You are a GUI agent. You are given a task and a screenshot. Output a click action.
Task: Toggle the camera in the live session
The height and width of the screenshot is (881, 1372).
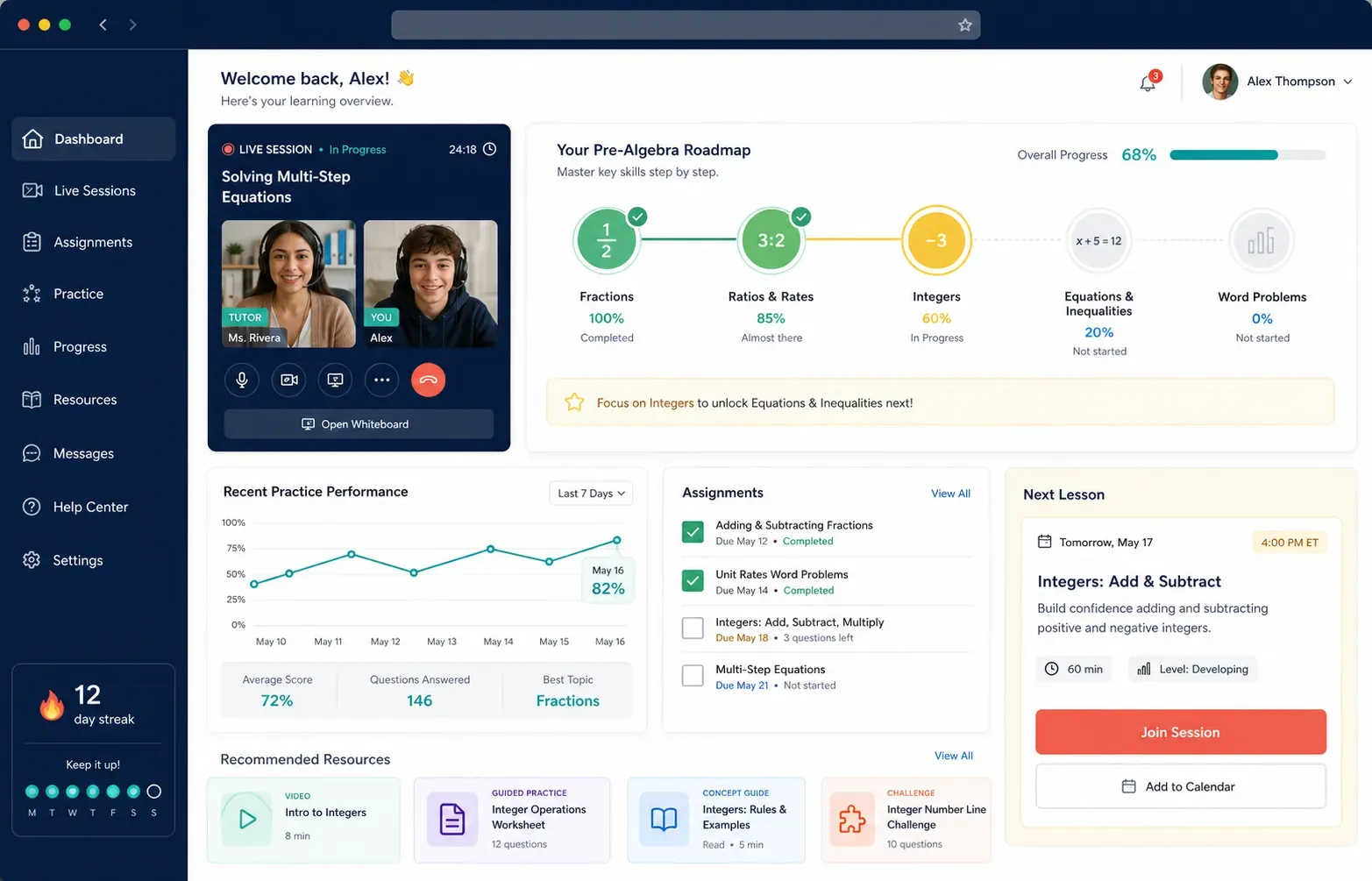288,380
